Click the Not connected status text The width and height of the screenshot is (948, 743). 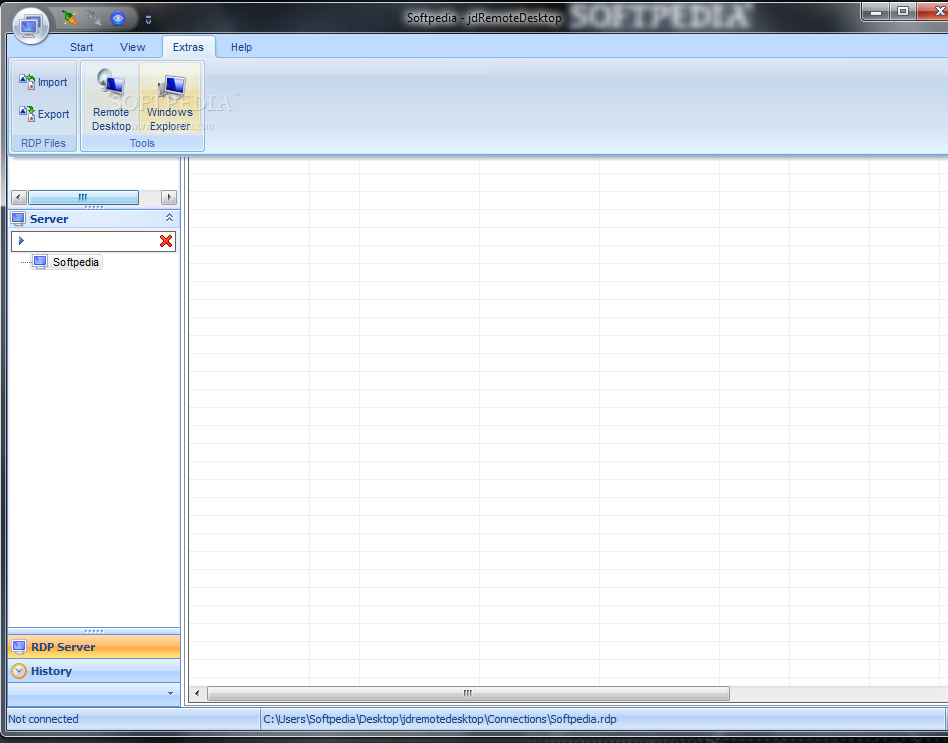coord(44,719)
